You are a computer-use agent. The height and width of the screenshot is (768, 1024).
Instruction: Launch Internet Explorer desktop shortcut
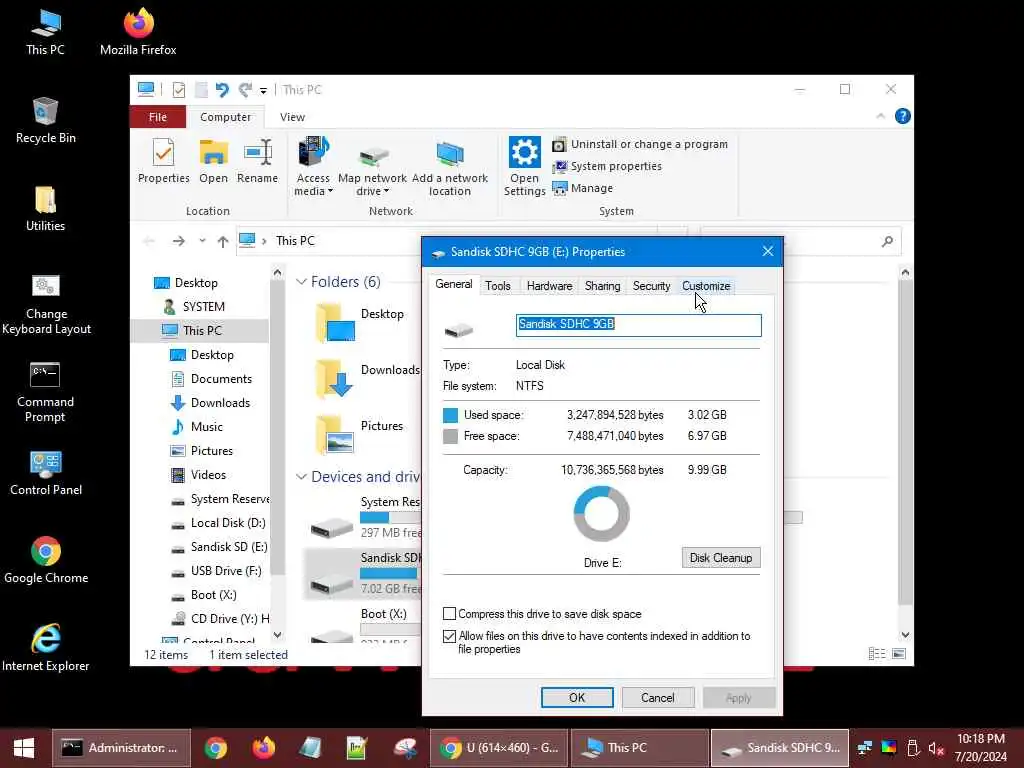pos(46,648)
